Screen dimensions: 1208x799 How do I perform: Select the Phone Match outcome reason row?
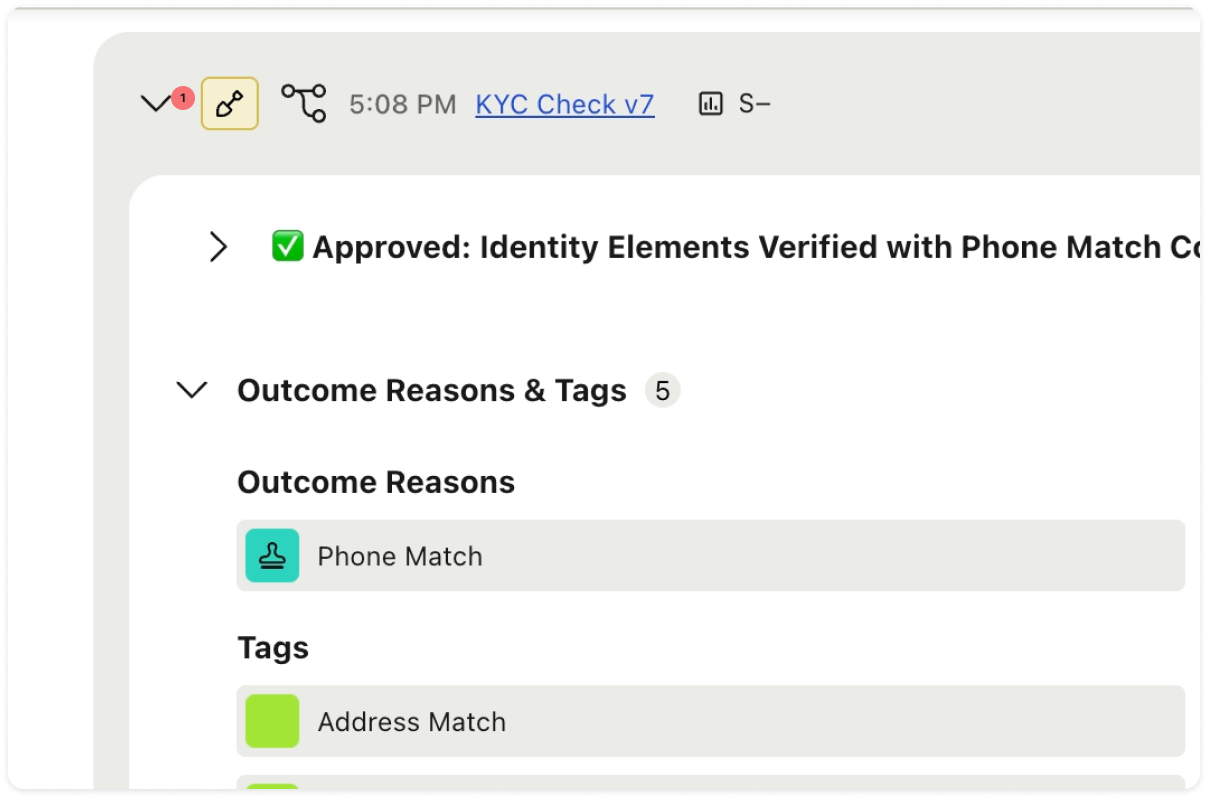tap(711, 556)
